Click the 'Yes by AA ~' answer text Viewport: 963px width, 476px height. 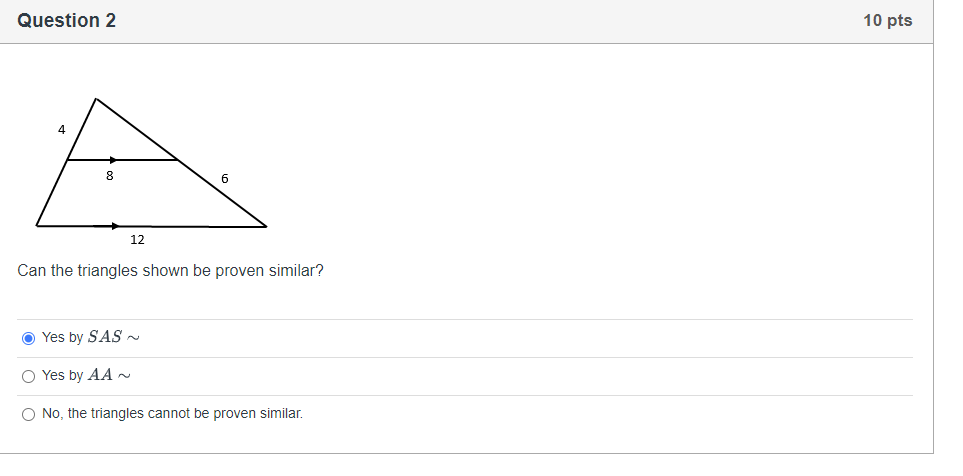pyautogui.click(x=87, y=375)
